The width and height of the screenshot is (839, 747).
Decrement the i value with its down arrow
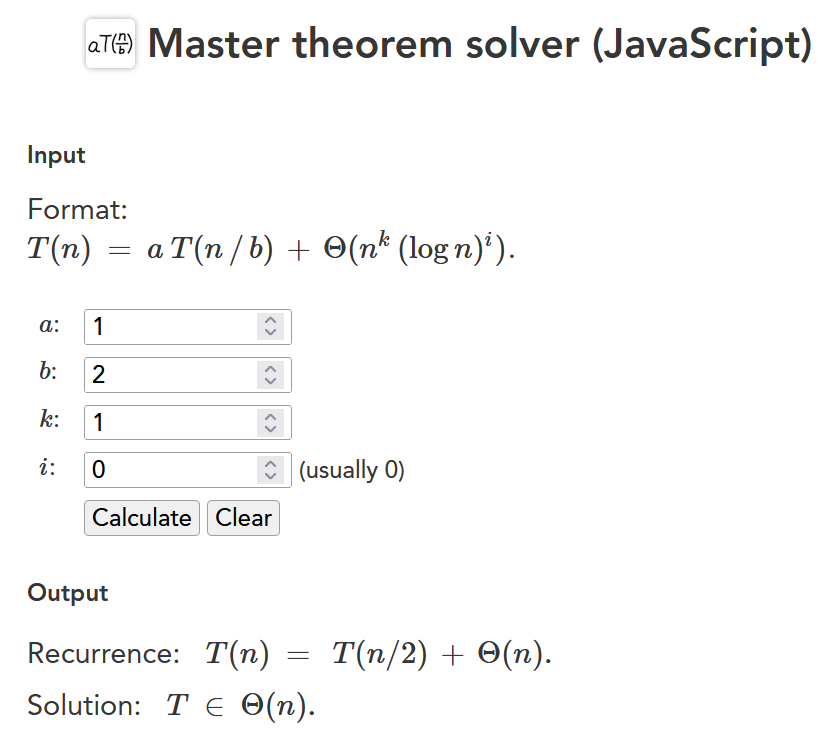pos(272,476)
